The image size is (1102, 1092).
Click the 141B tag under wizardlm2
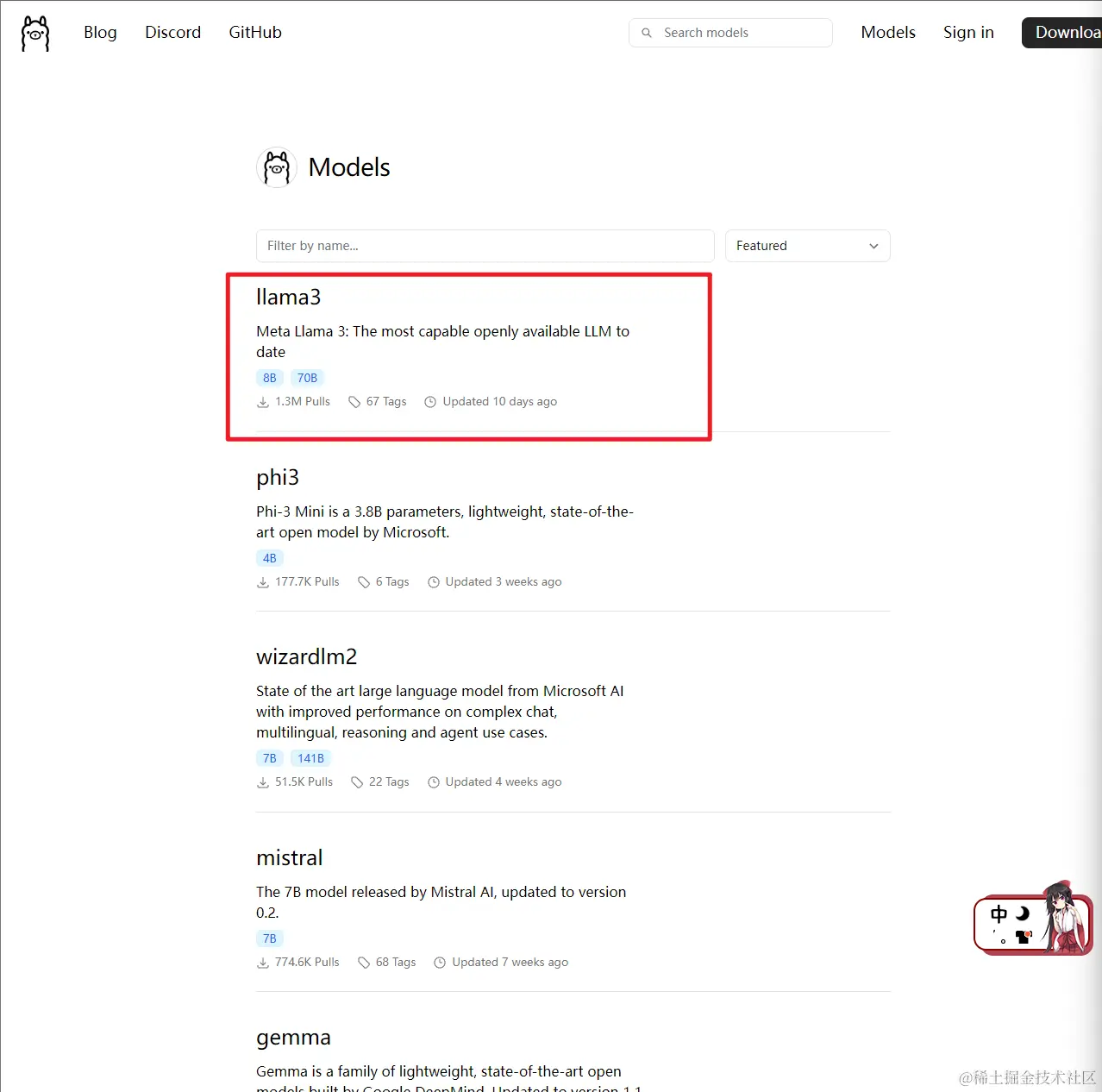pos(310,758)
